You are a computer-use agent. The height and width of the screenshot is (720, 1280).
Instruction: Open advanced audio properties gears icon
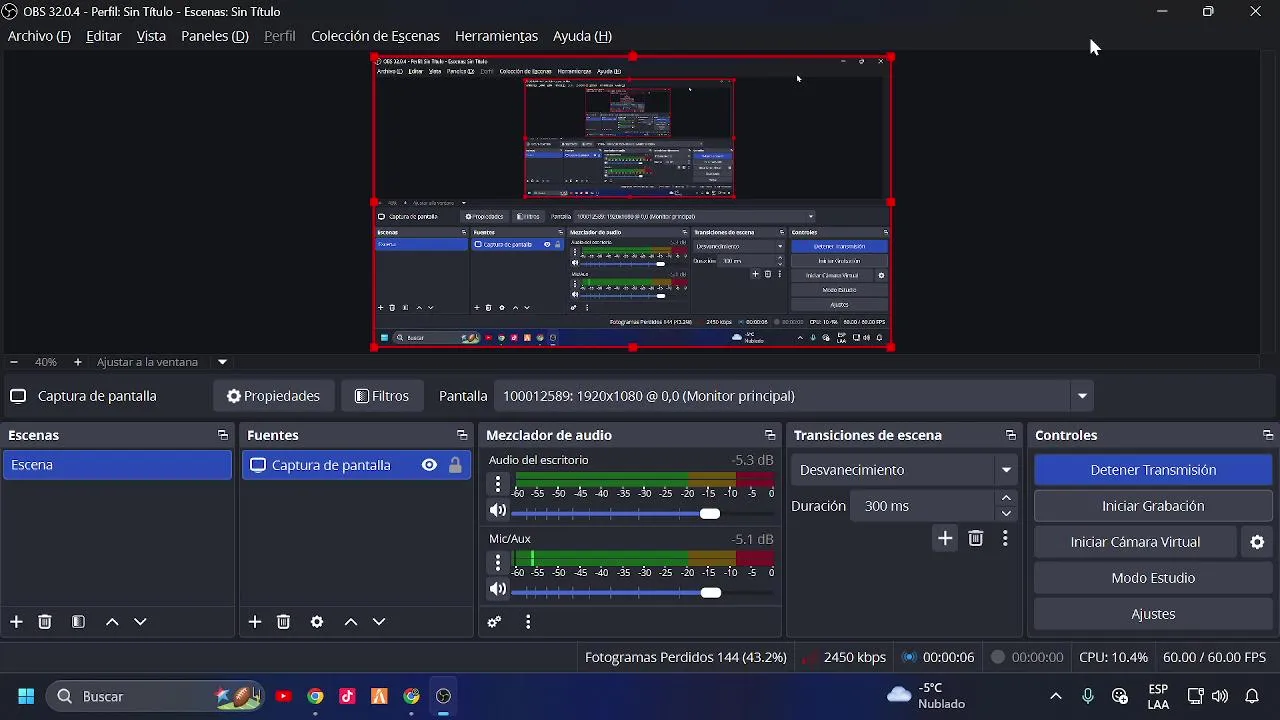tap(494, 622)
